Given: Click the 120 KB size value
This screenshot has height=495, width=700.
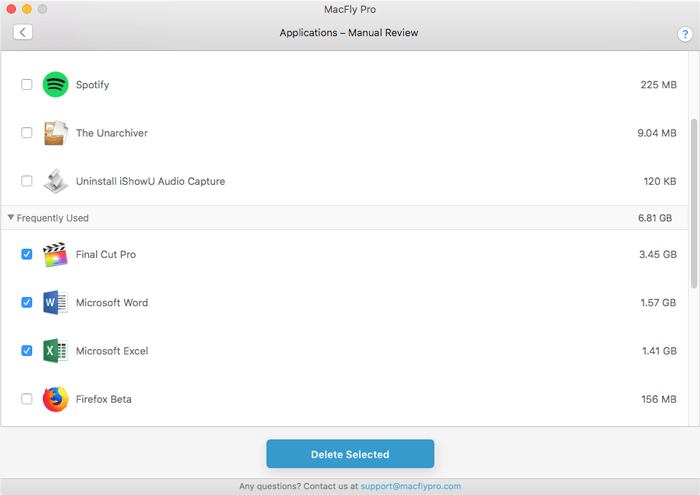Looking at the screenshot, I should point(660,181).
